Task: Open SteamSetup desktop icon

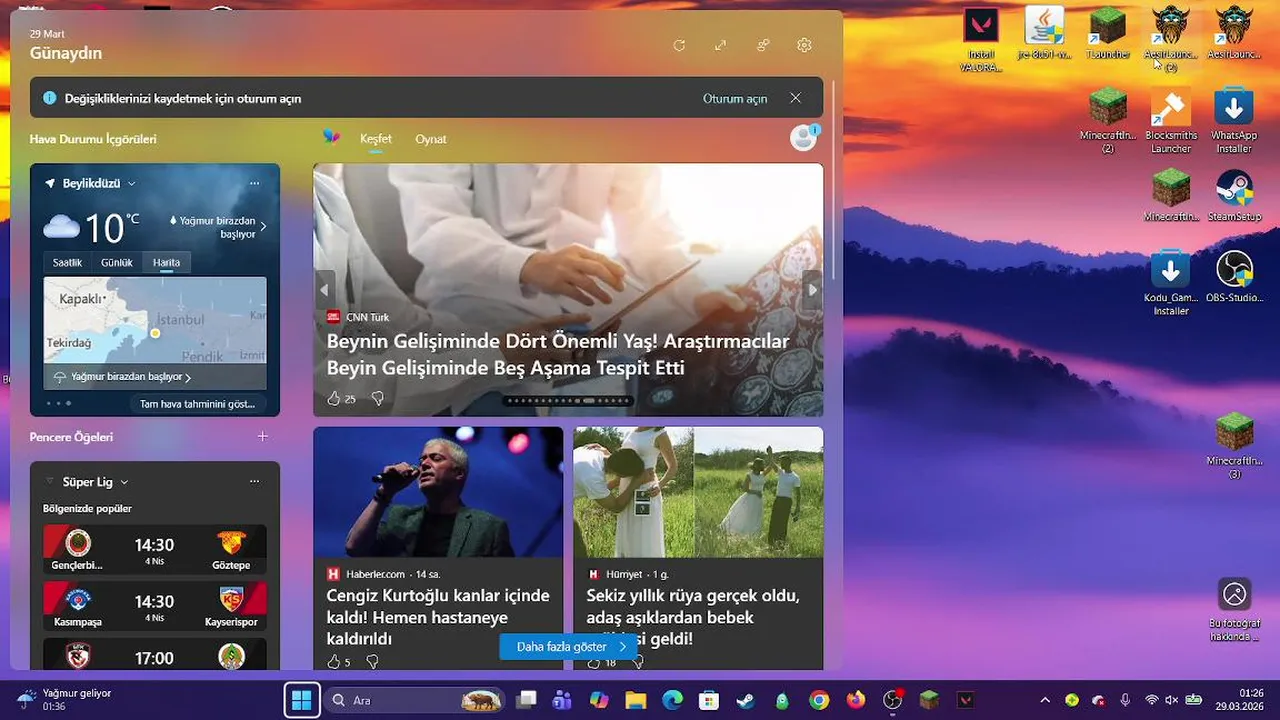Action: 1234,196
